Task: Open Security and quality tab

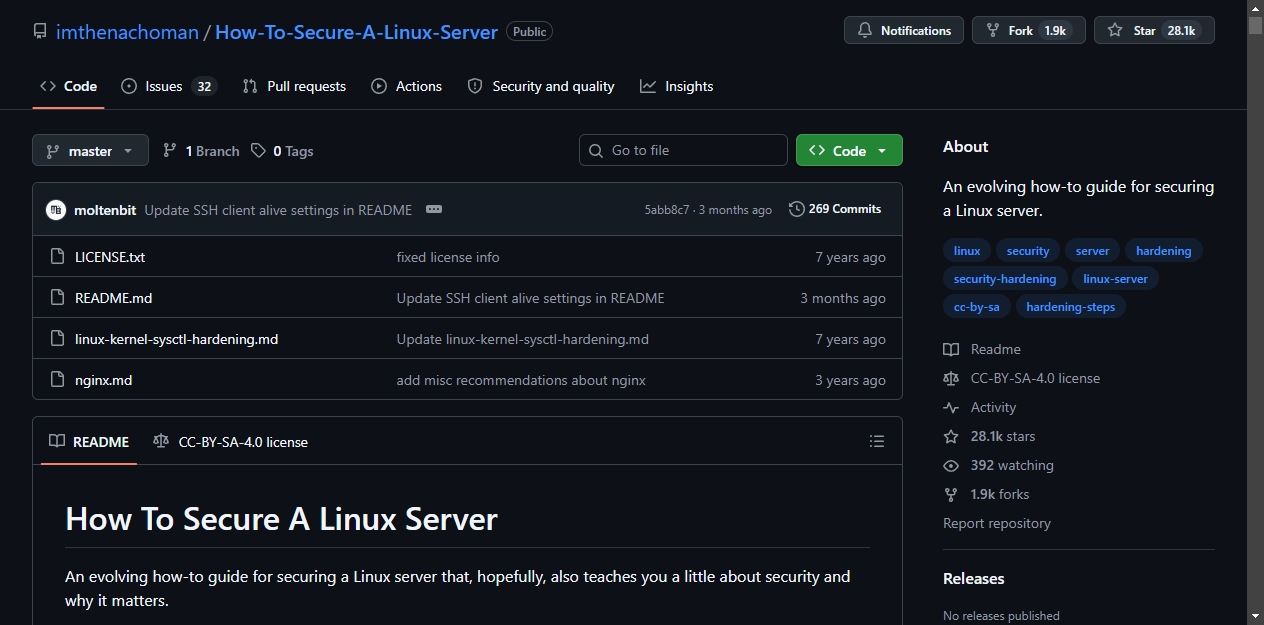Action: [541, 86]
